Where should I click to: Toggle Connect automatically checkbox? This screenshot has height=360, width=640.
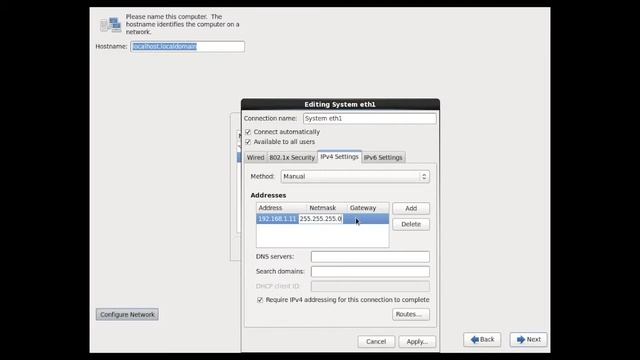(248, 132)
